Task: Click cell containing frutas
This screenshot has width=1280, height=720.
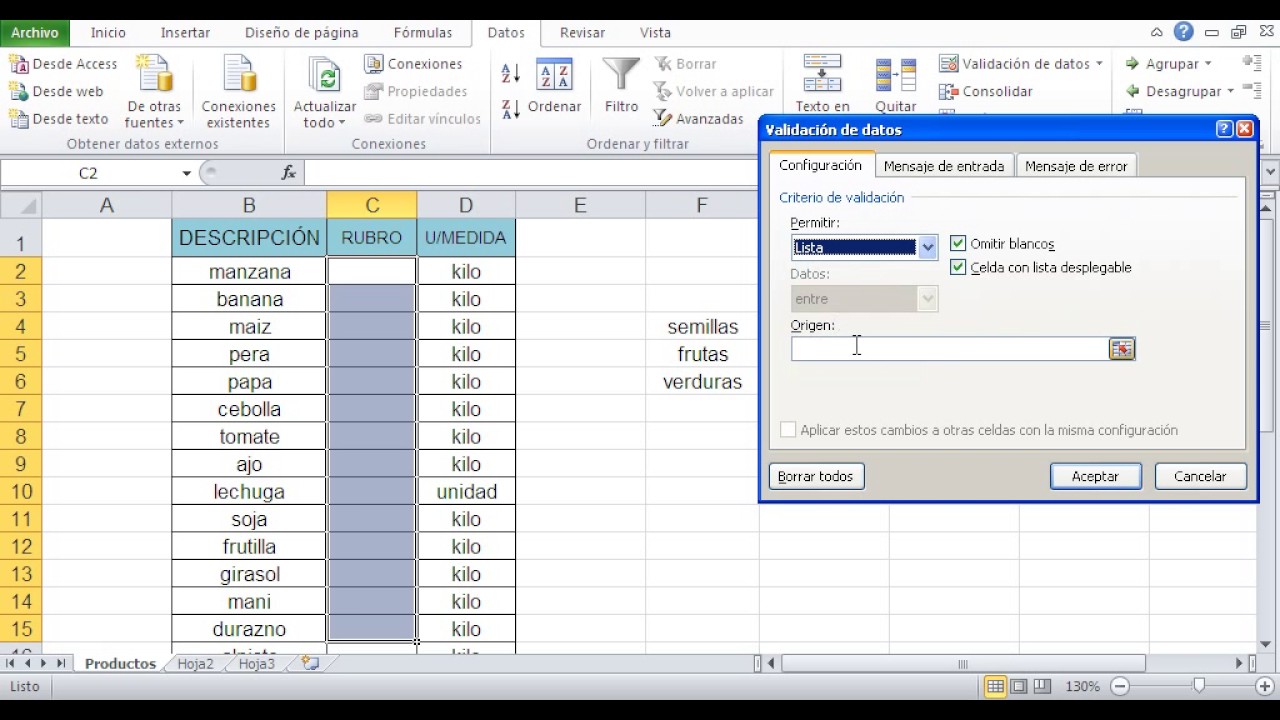Action: [x=702, y=354]
